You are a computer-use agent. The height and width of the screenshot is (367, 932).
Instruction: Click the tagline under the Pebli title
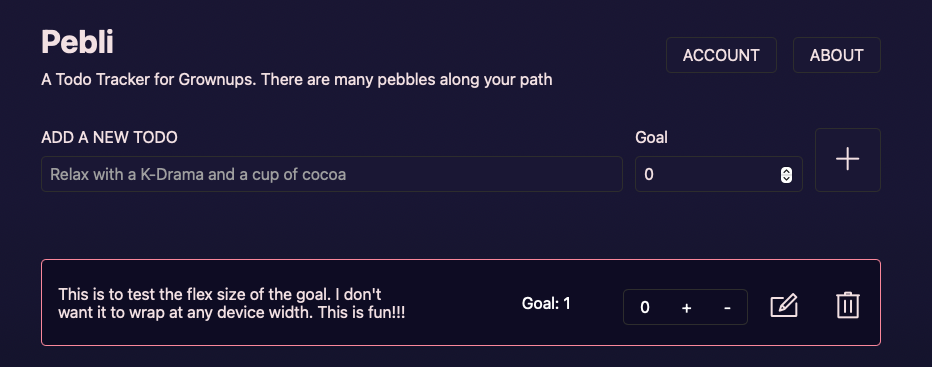297,79
